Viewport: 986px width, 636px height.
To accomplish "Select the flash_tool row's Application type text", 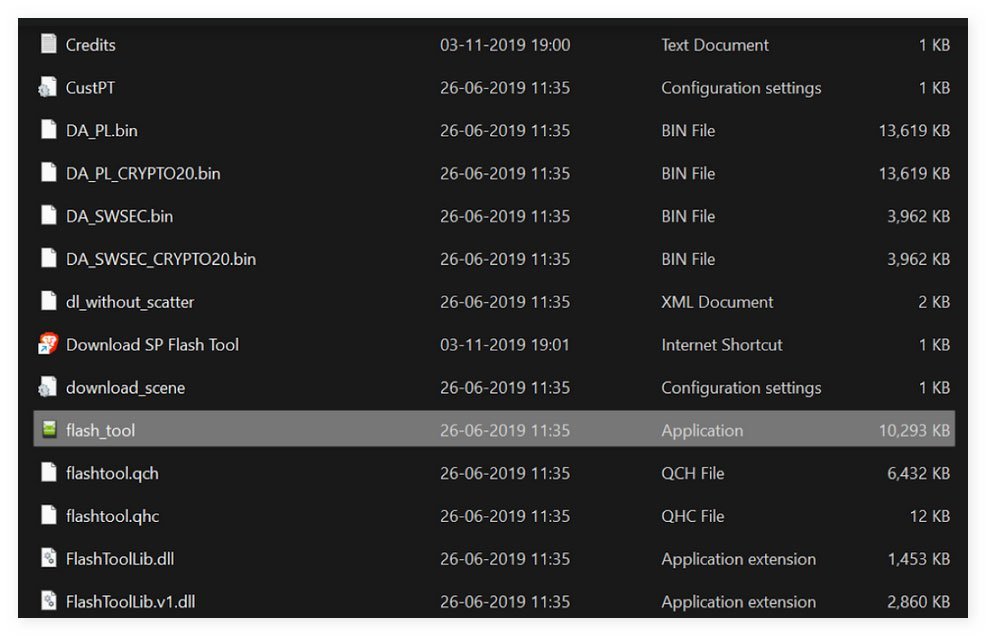I will (702, 430).
